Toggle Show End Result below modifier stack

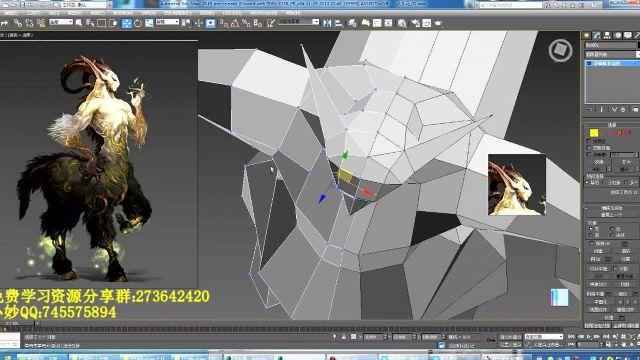602,110
